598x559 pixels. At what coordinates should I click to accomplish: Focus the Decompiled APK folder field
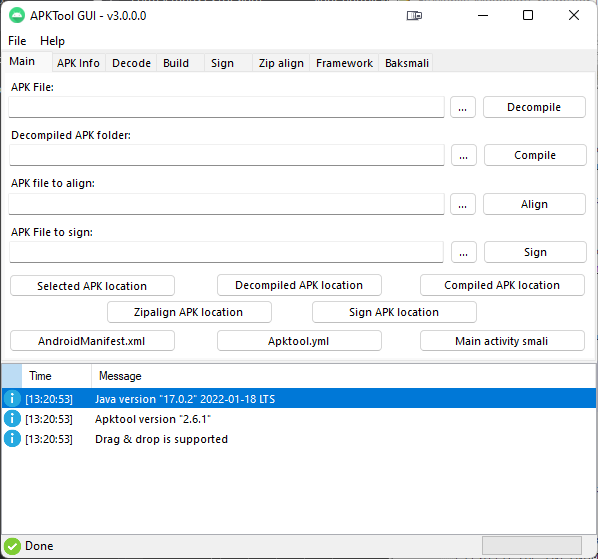(x=227, y=155)
